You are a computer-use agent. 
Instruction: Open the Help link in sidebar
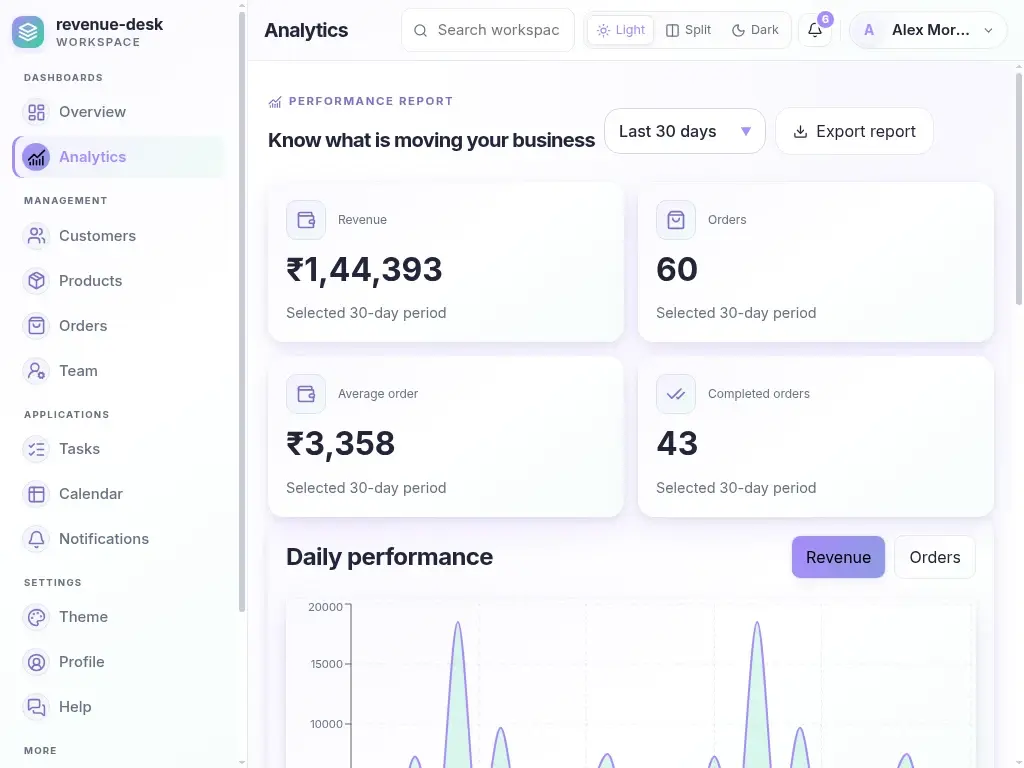pos(118,707)
